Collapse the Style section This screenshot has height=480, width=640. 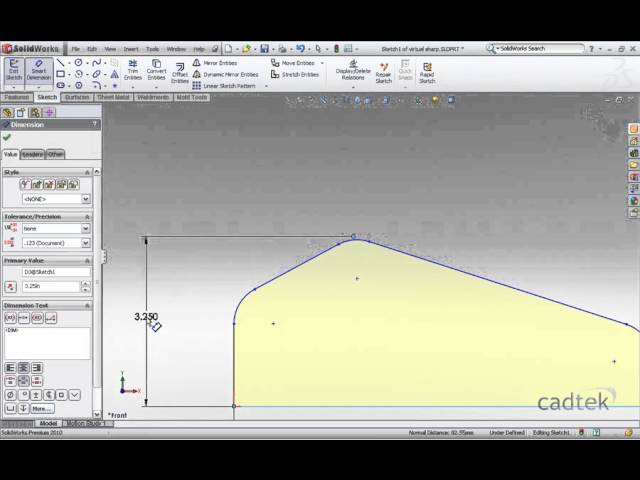pos(87,172)
